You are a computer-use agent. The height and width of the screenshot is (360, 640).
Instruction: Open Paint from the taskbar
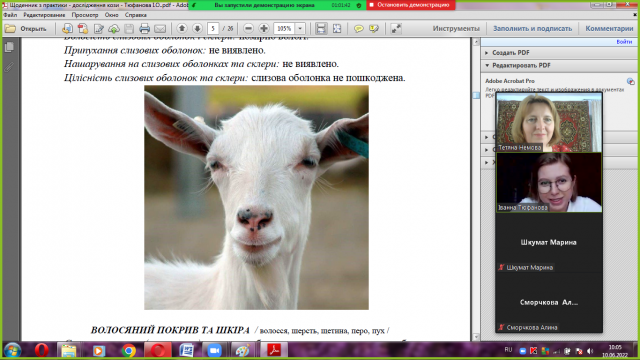(242, 350)
